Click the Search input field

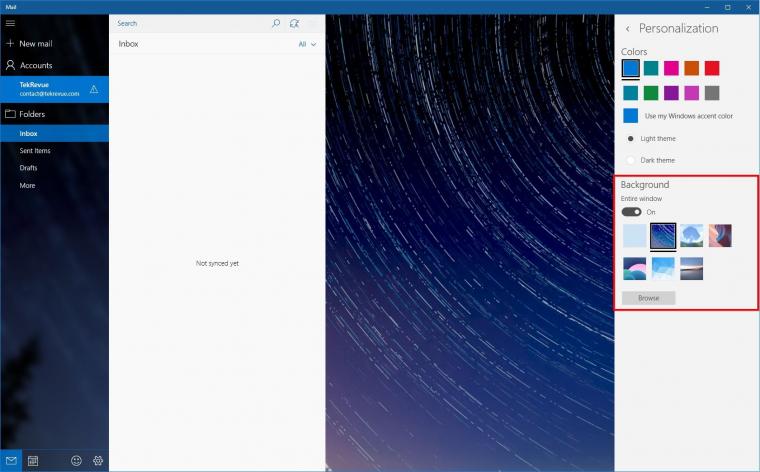[x=189, y=23]
